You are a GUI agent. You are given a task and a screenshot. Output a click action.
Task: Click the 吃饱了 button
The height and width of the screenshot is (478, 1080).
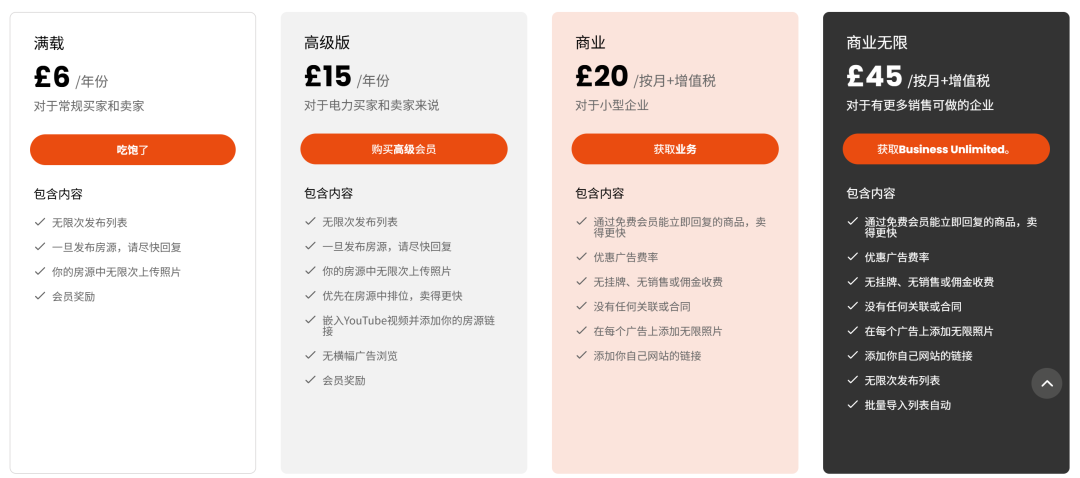pyautogui.click(x=133, y=150)
